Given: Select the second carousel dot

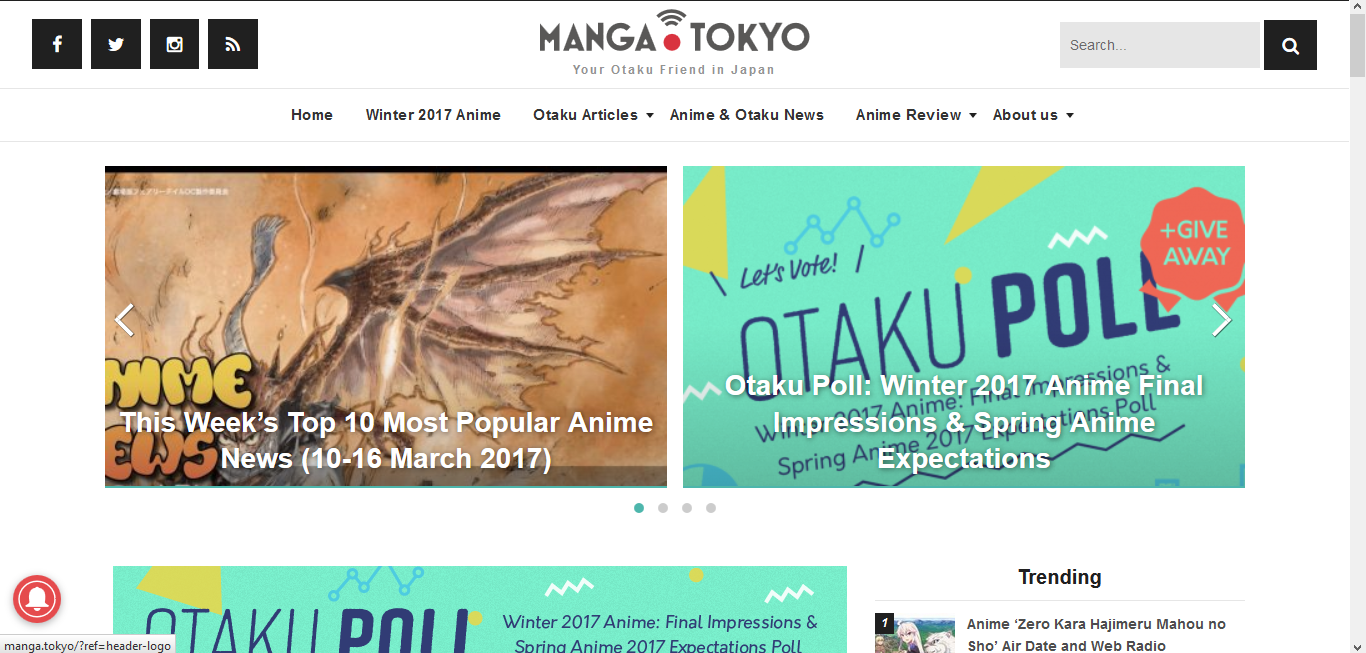Looking at the screenshot, I should [663, 508].
